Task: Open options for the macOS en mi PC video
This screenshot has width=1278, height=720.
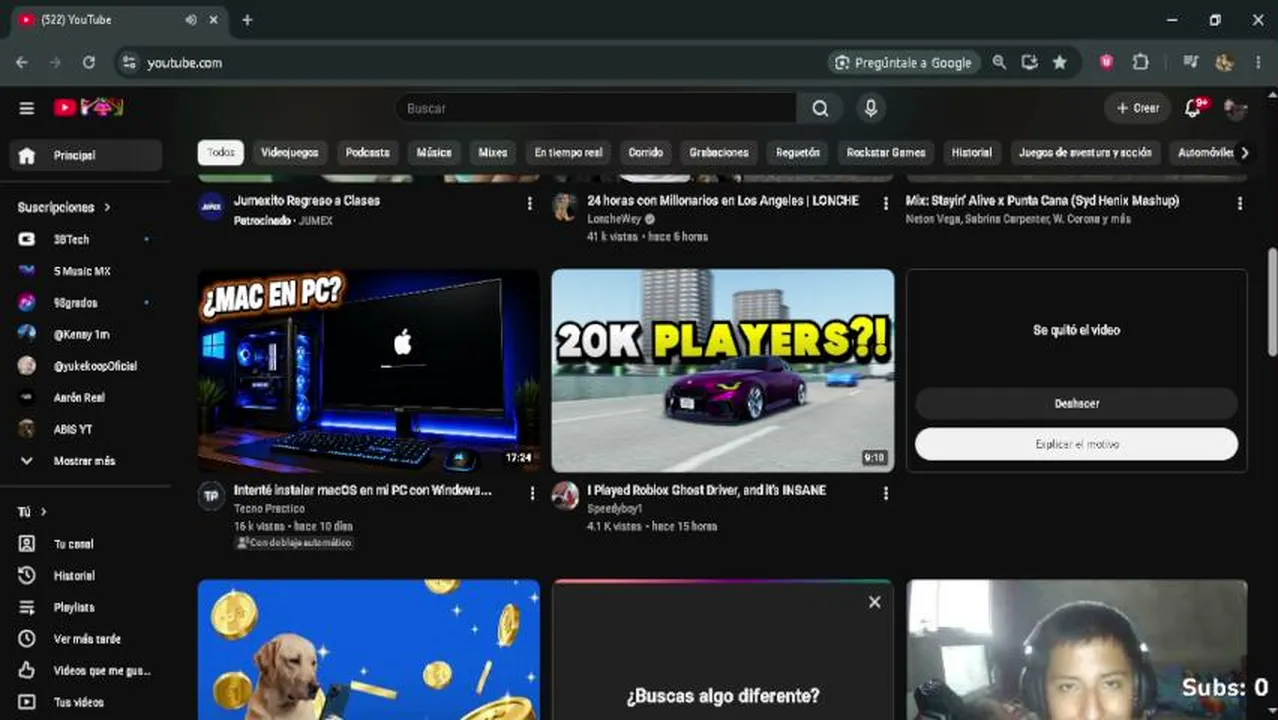Action: point(532,493)
